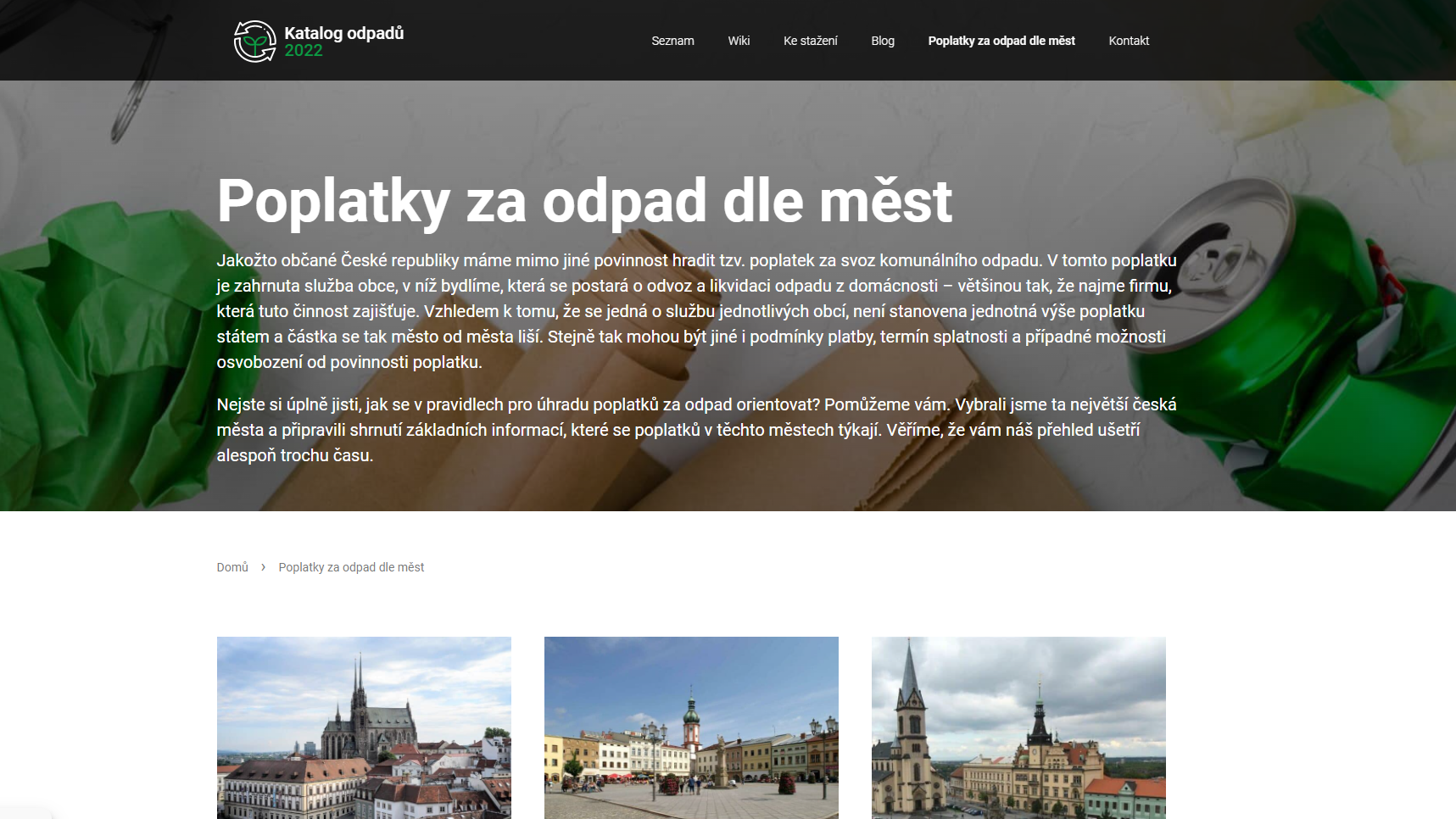Screen dimensions: 1456x819
Task: Click the Domů breadcrumb link
Action: pyautogui.click(x=232, y=567)
